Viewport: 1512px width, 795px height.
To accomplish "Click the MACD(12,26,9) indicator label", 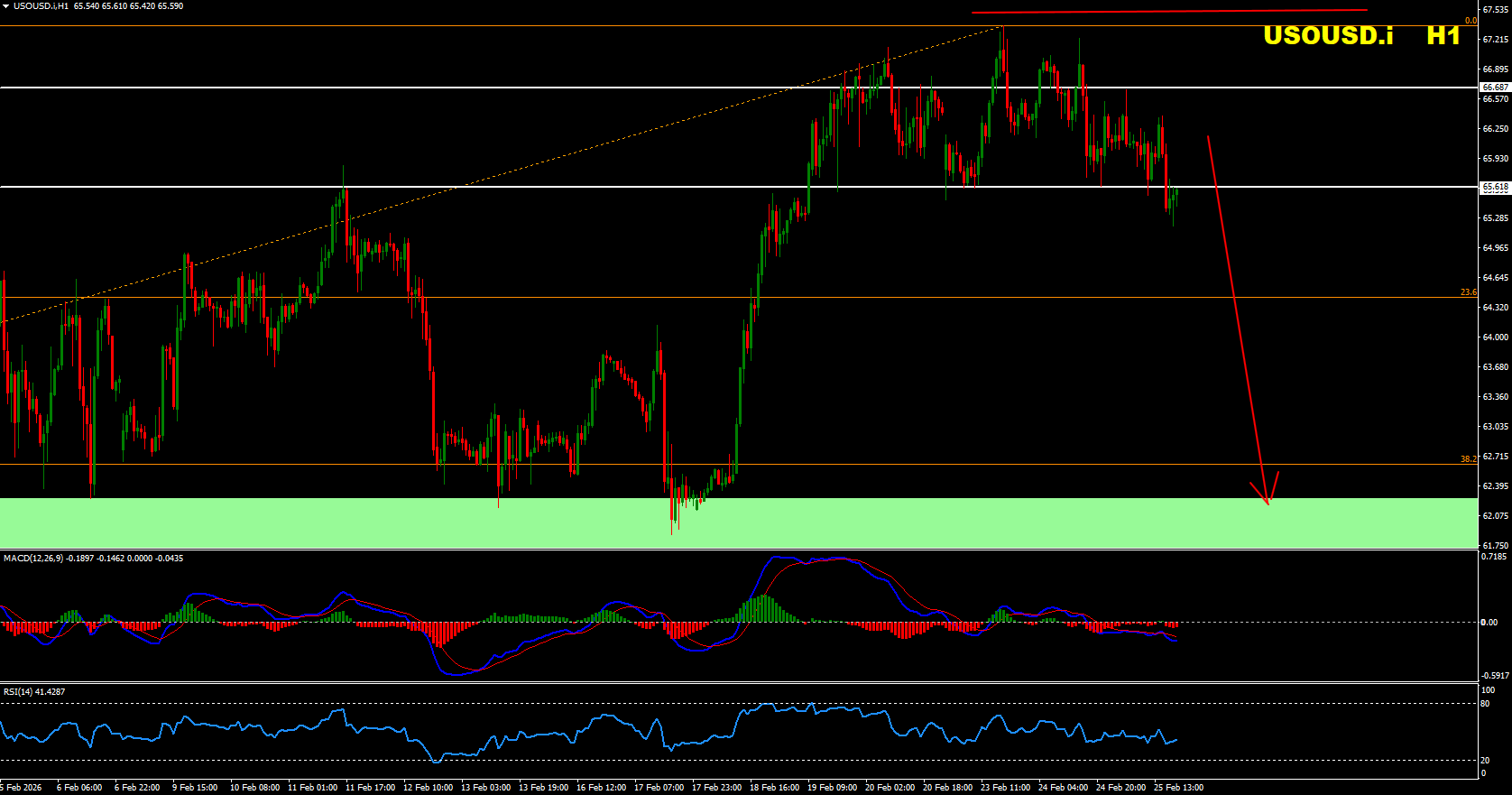I will coord(33,559).
